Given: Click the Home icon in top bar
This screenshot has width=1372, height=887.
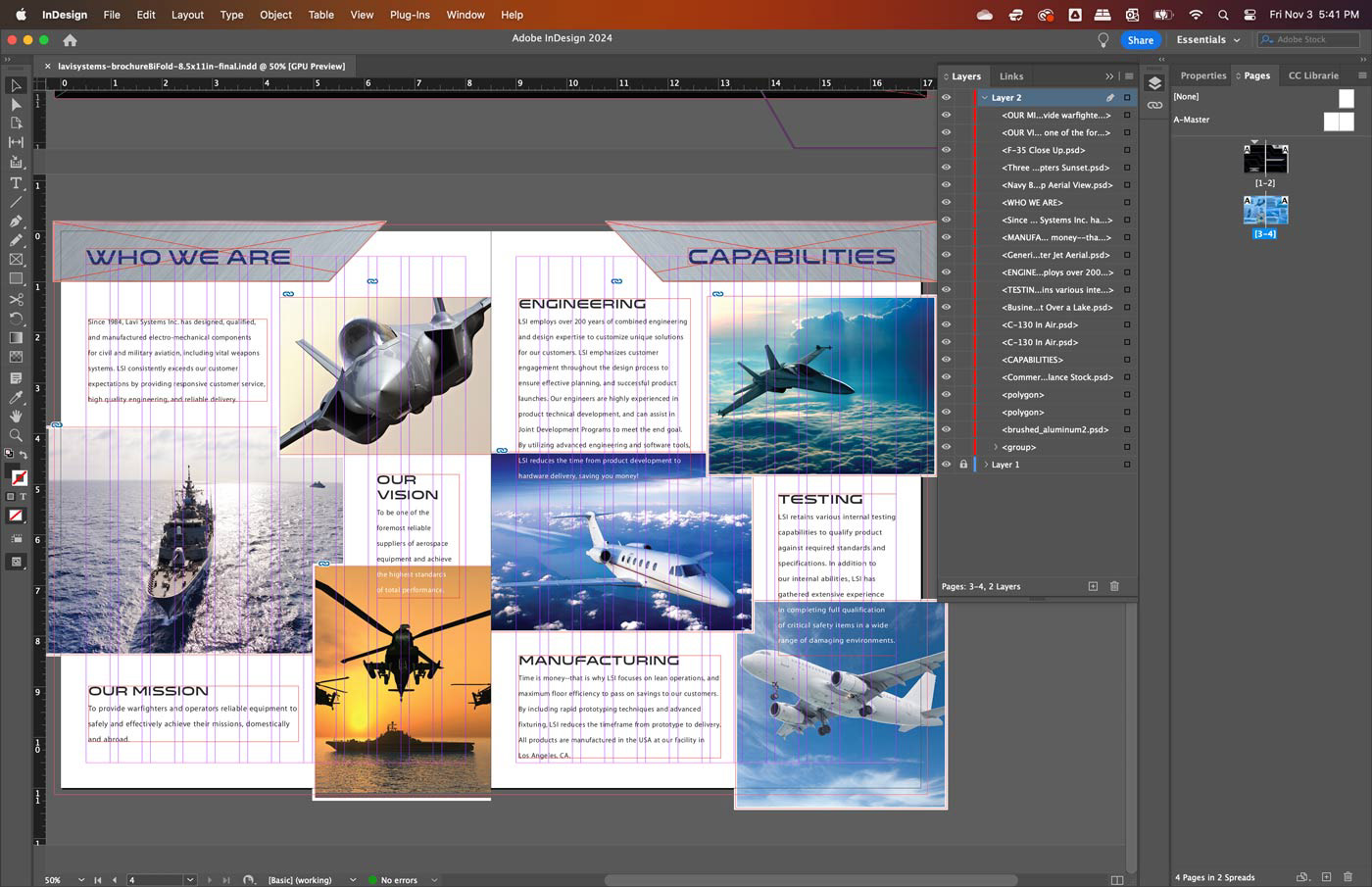Looking at the screenshot, I should (70, 40).
